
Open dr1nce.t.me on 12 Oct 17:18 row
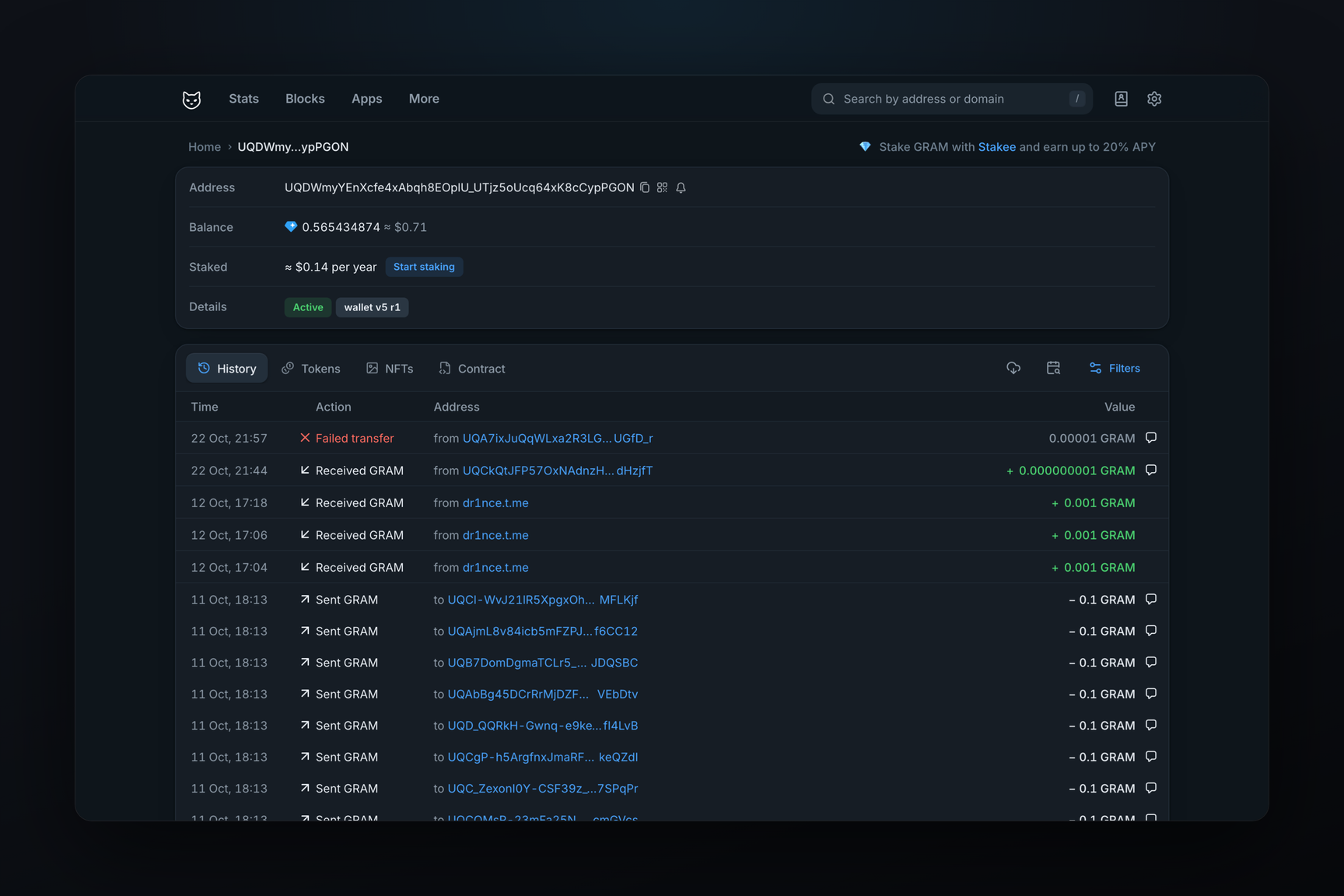pyautogui.click(x=495, y=502)
